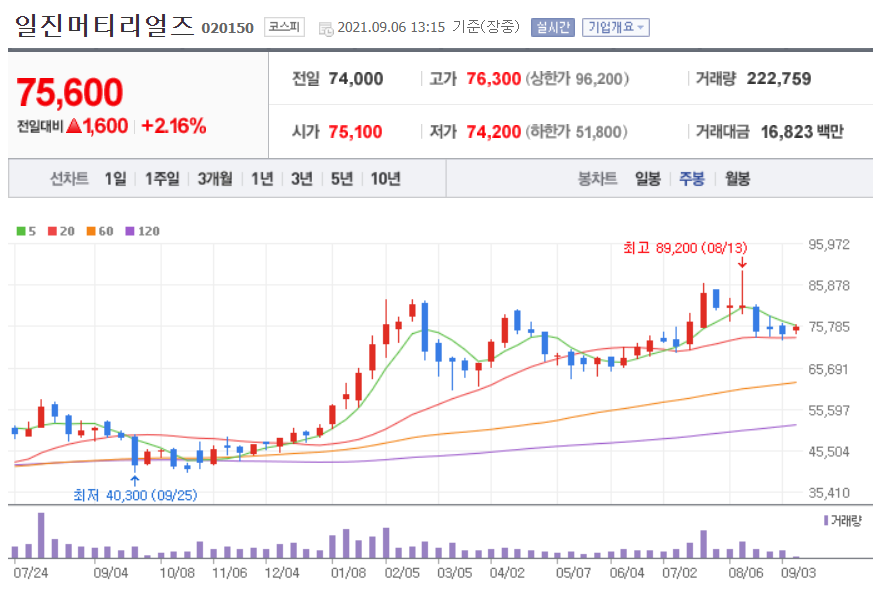This screenshot has height=591, width=873.
Task: Select the 1일 line chart tab
Action: click(x=115, y=179)
